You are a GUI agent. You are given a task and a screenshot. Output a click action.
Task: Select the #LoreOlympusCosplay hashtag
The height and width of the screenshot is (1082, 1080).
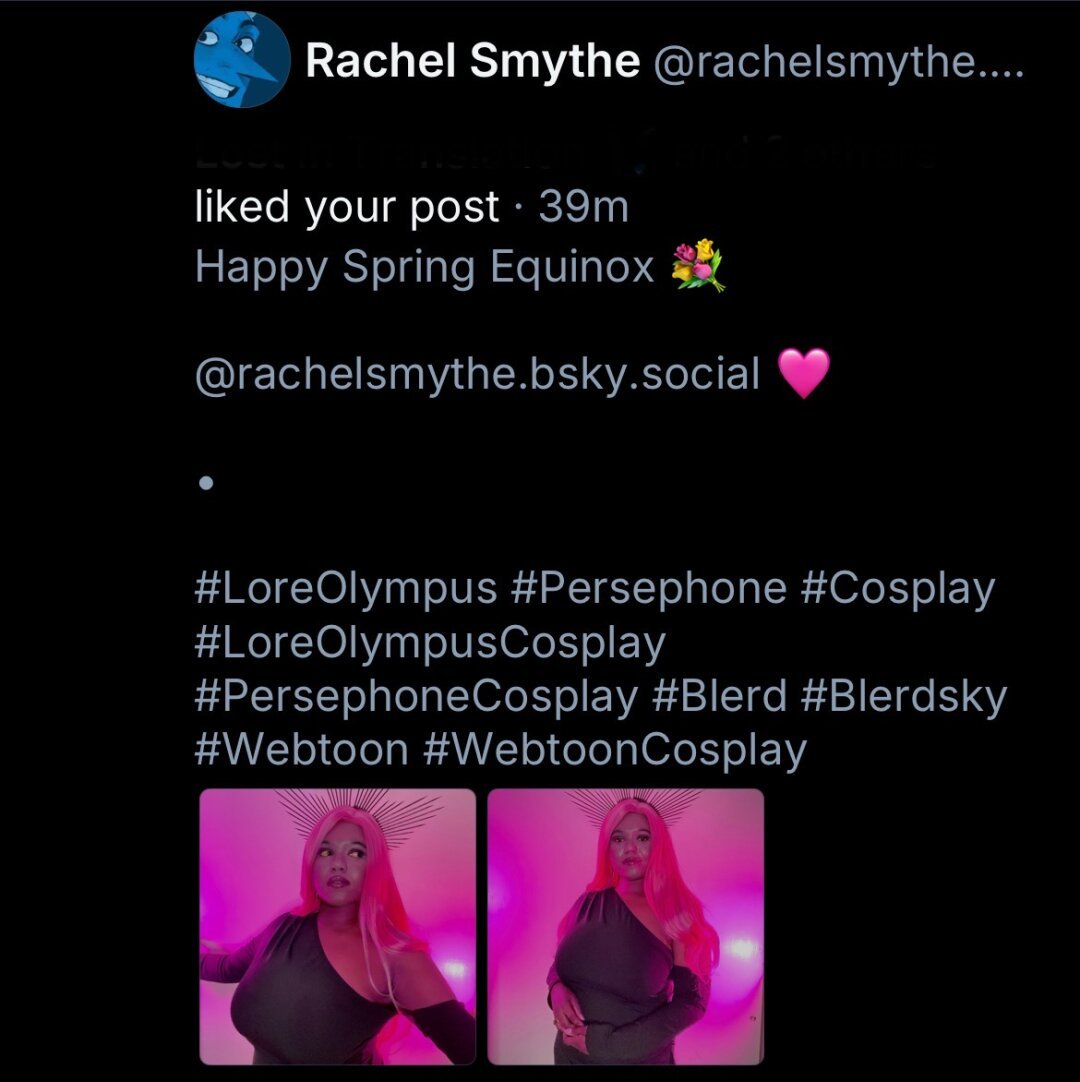coord(430,643)
